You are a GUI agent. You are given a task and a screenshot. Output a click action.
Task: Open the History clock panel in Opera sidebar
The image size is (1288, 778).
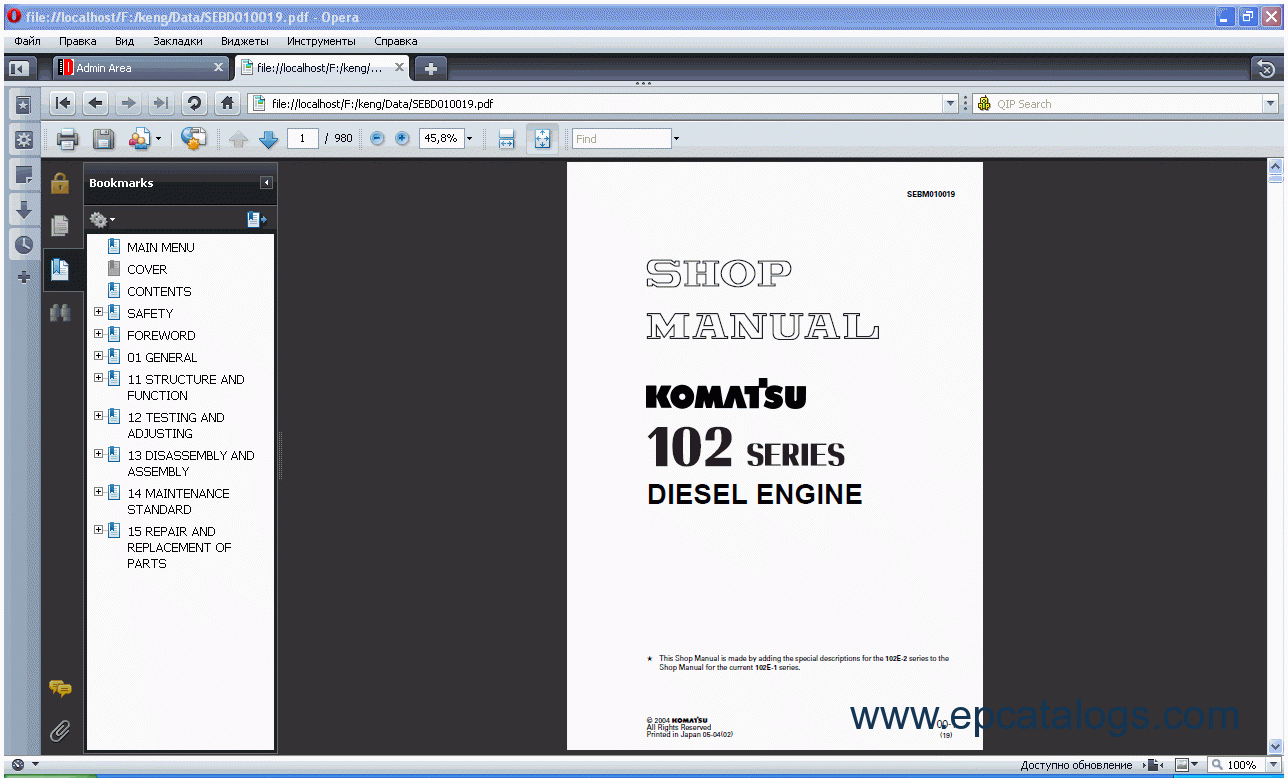tap(24, 245)
